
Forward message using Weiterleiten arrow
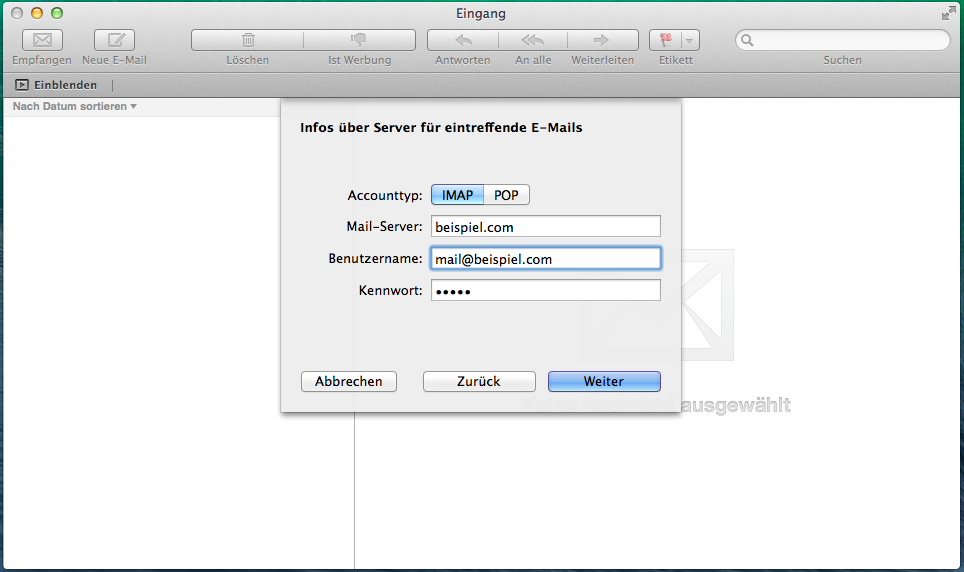click(602, 40)
